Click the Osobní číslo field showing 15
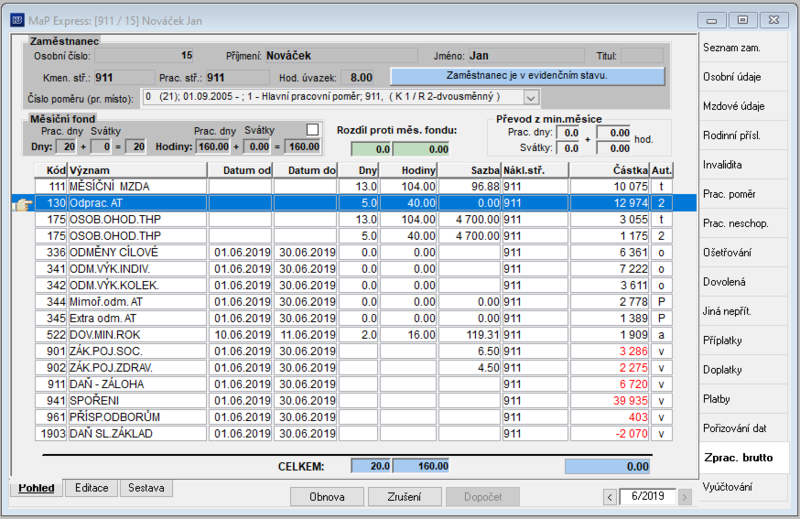 coord(144,56)
